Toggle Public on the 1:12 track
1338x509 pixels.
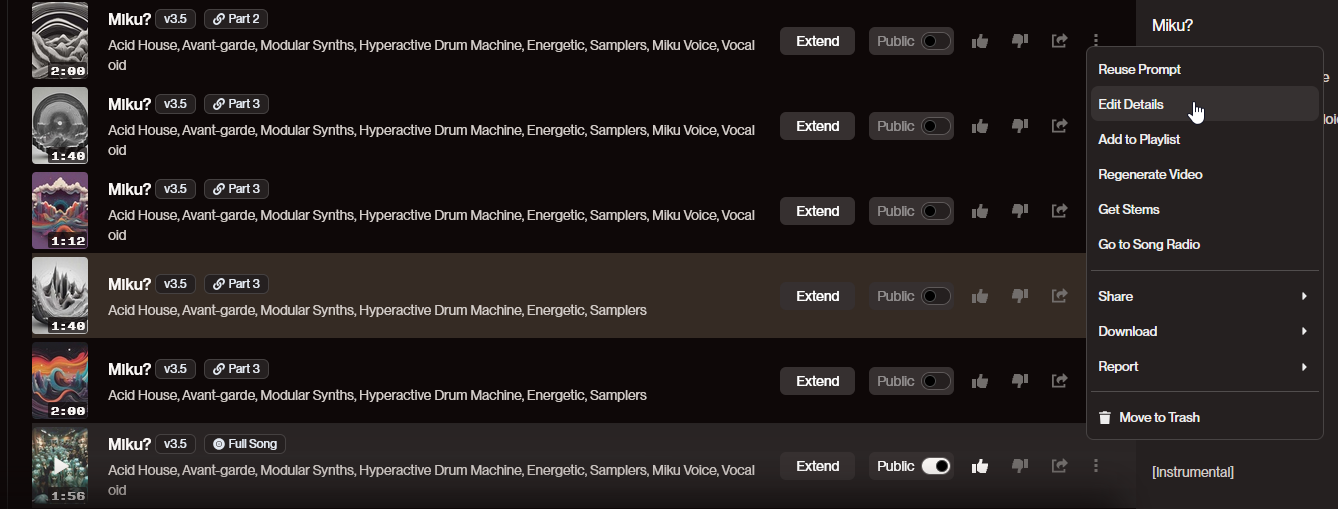pyautogui.click(x=936, y=211)
